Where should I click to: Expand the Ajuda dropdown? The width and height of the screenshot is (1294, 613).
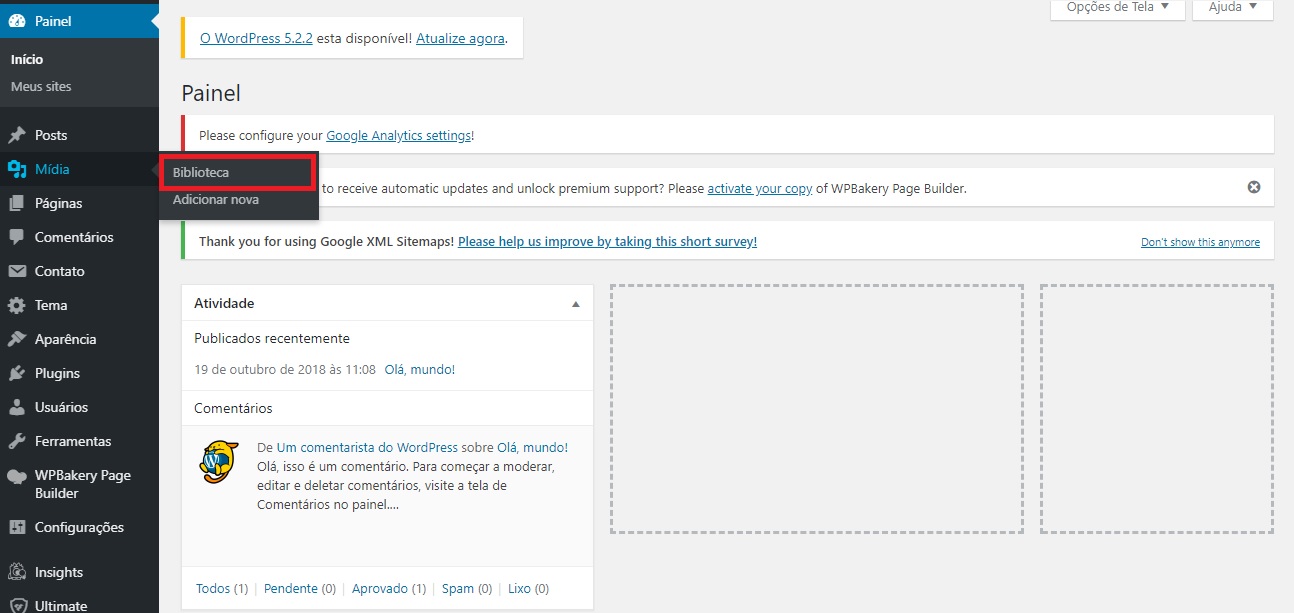pyautogui.click(x=1231, y=6)
